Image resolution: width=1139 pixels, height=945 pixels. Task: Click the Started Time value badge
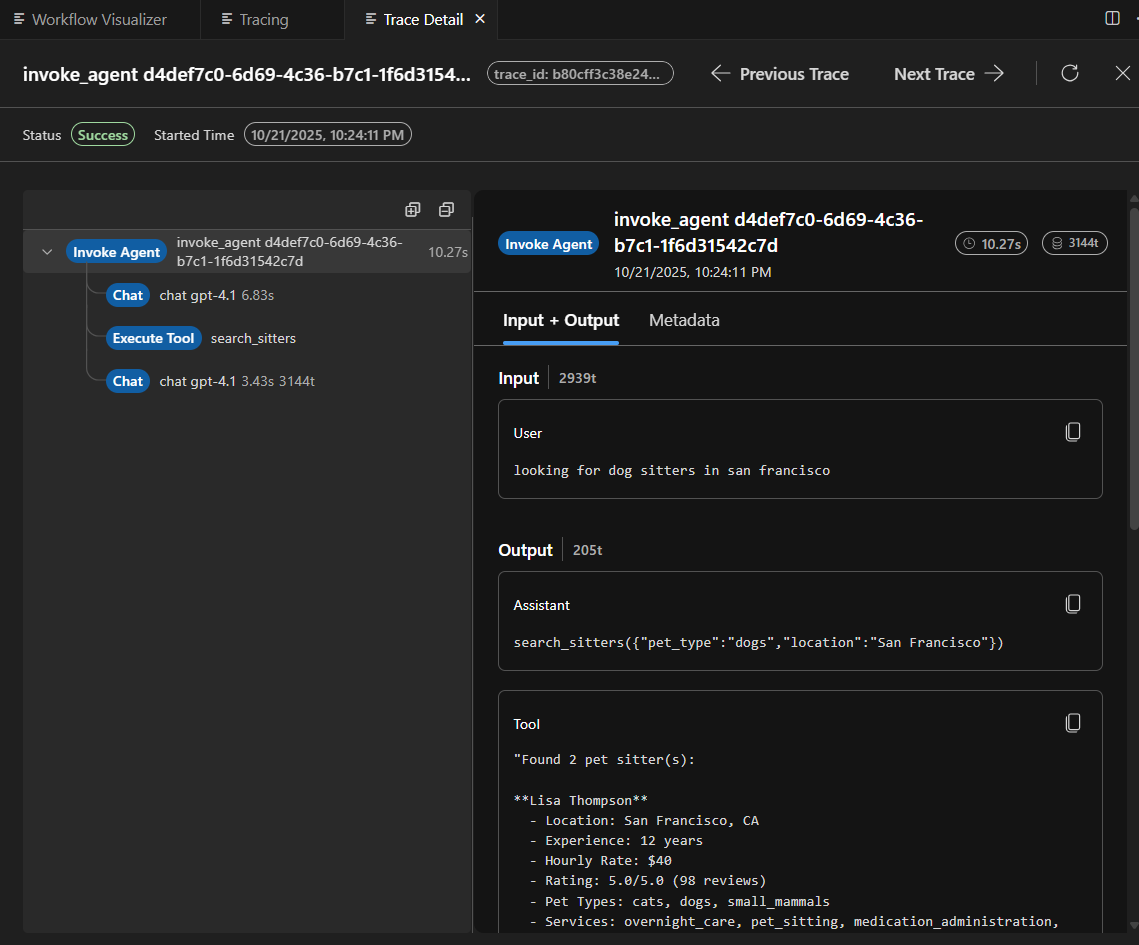point(328,134)
